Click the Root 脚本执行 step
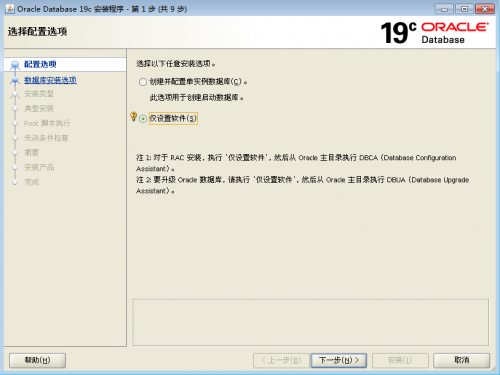The height and width of the screenshot is (375, 500). [x=47, y=123]
